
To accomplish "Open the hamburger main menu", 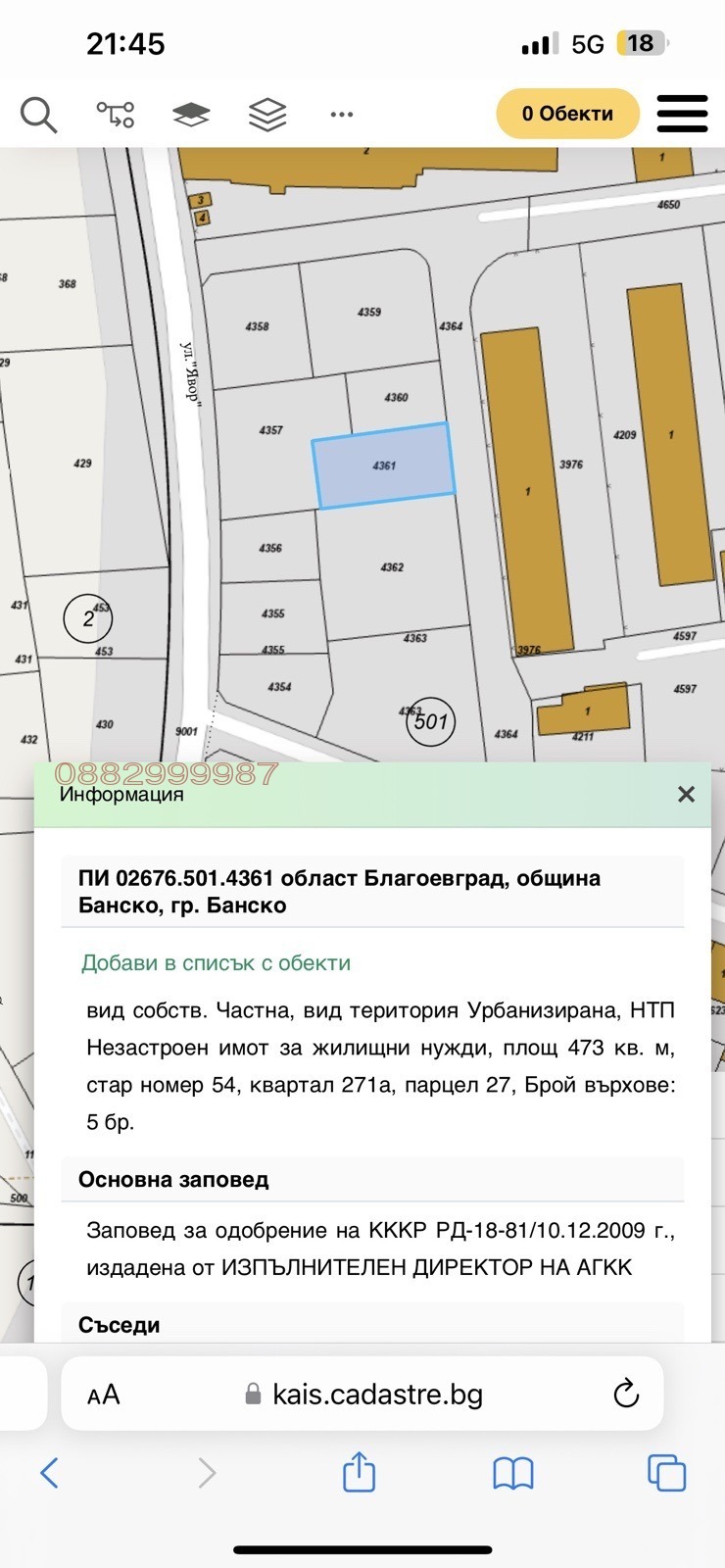I will click(682, 114).
